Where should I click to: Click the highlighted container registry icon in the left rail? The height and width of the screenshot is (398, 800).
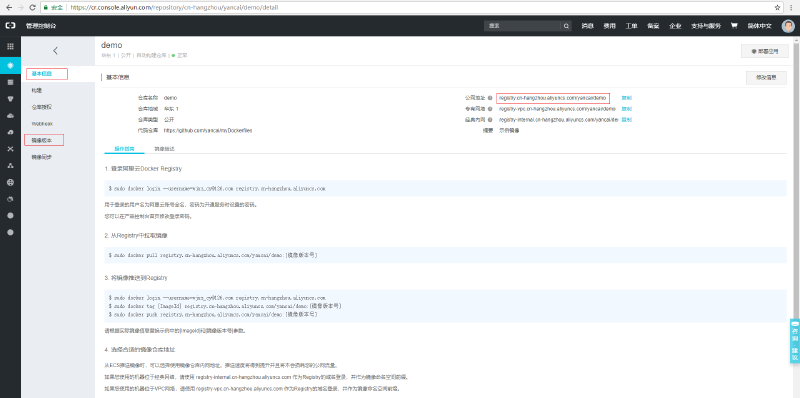coord(10,64)
